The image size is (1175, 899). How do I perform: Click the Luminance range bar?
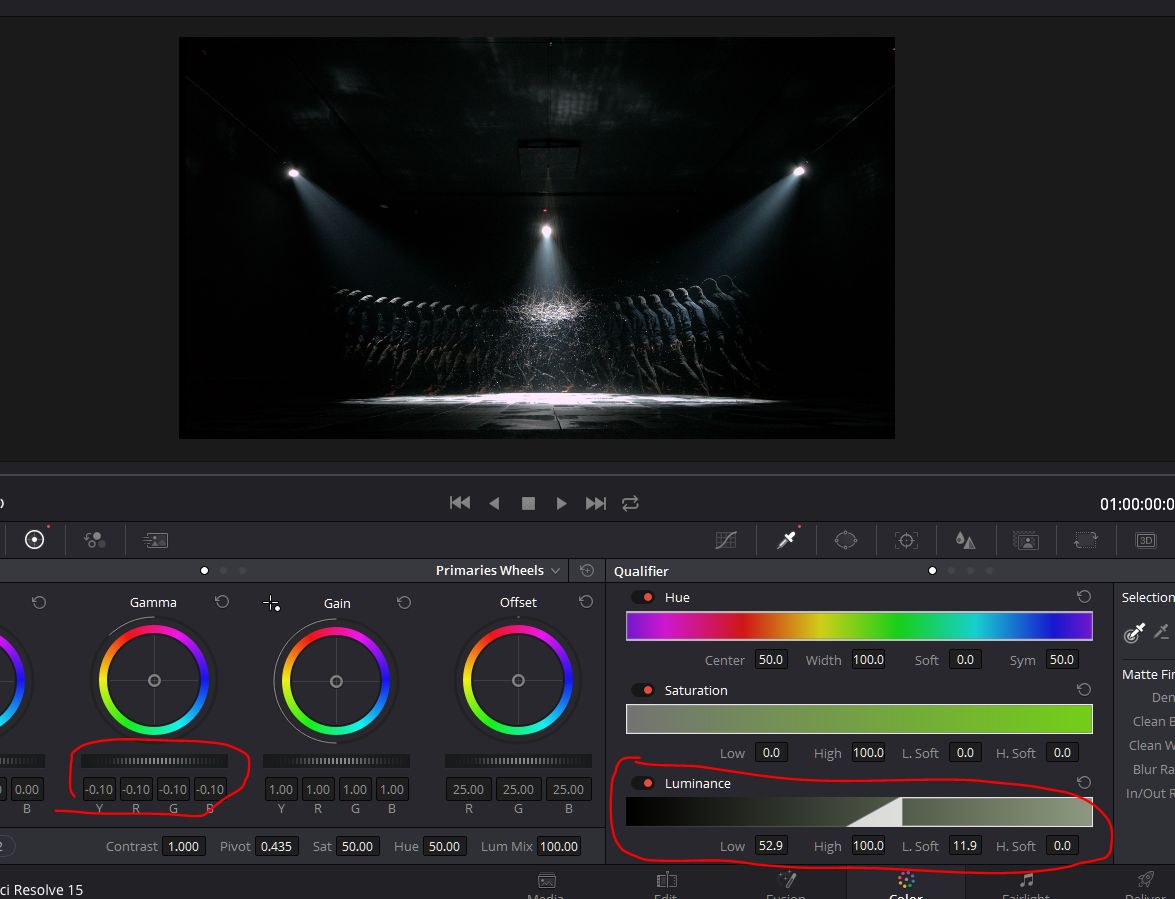coord(860,812)
